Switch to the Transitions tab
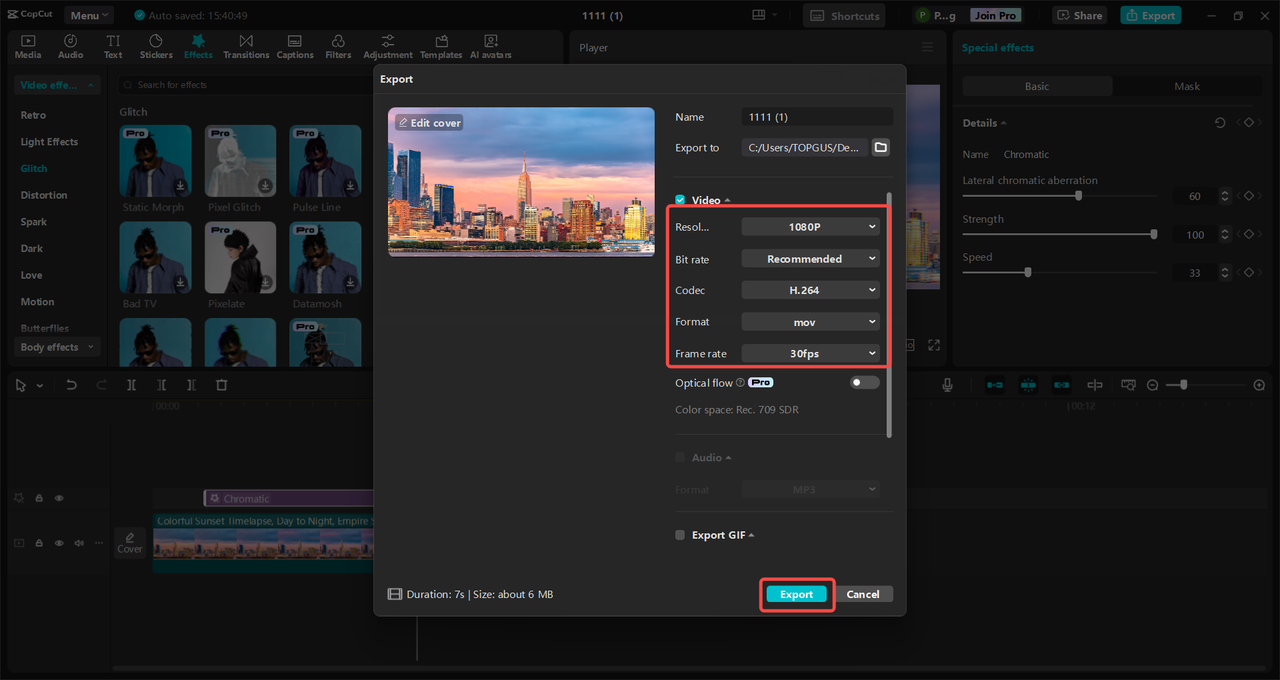The height and width of the screenshot is (680, 1280). coord(246,46)
